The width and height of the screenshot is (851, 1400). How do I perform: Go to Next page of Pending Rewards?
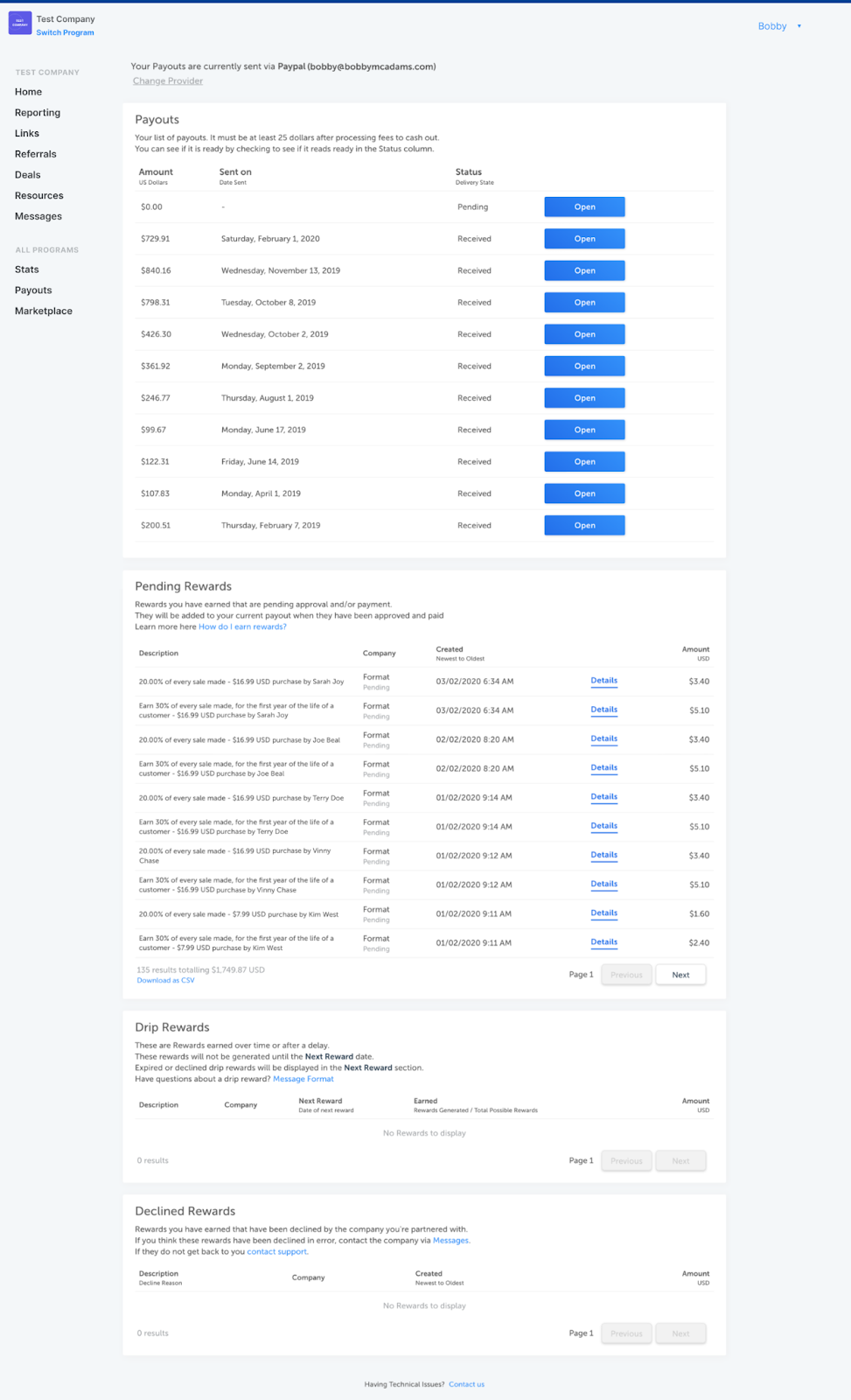click(x=680, y=975)
